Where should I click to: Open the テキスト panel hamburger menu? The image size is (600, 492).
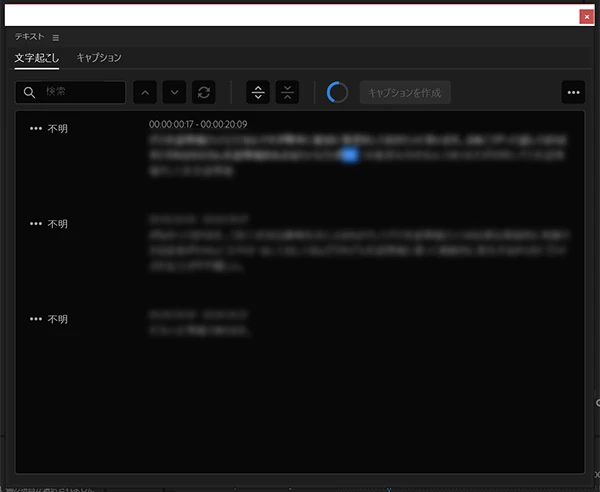click(x=56, y=37)
